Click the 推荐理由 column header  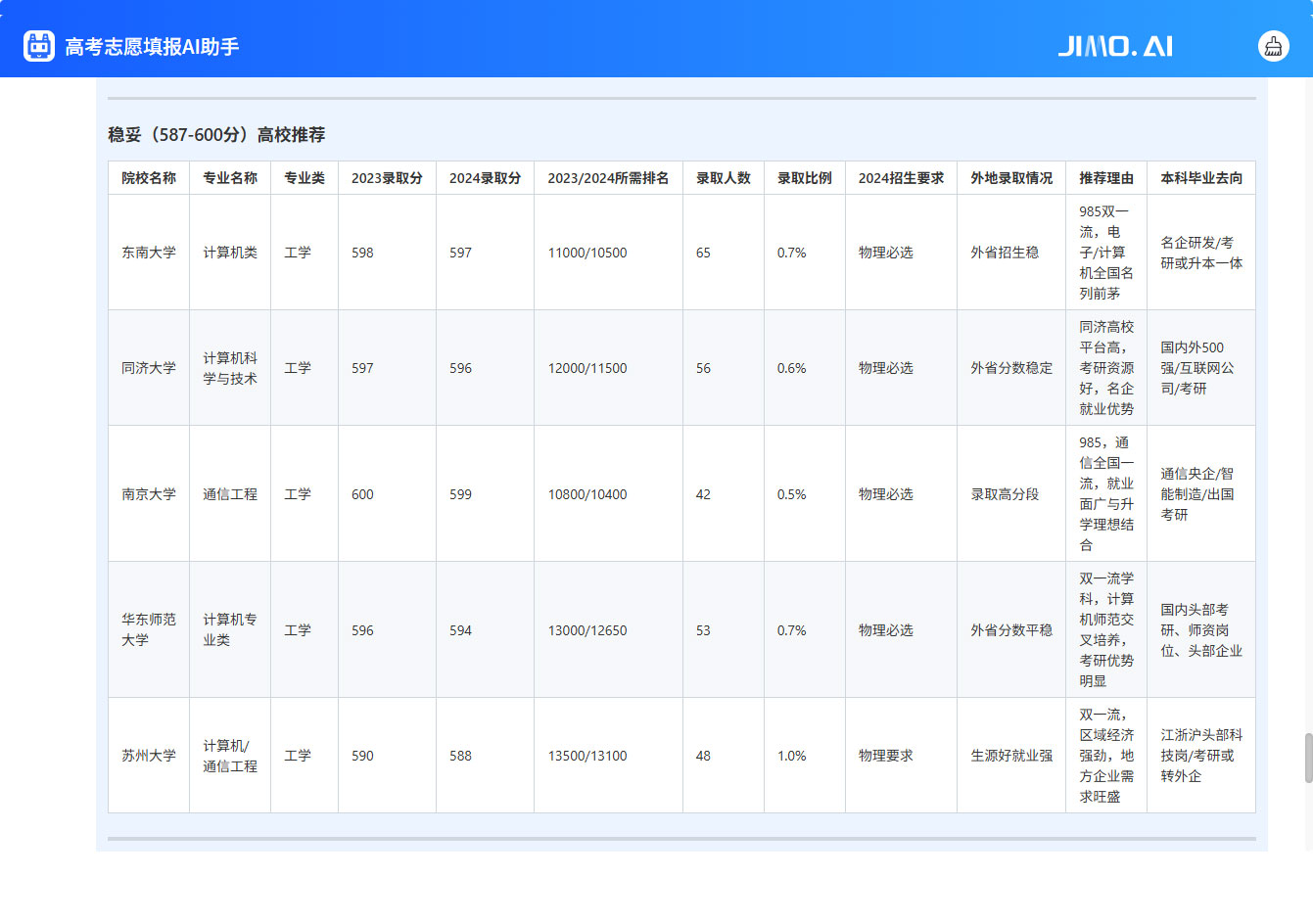tap(1106, 178)
